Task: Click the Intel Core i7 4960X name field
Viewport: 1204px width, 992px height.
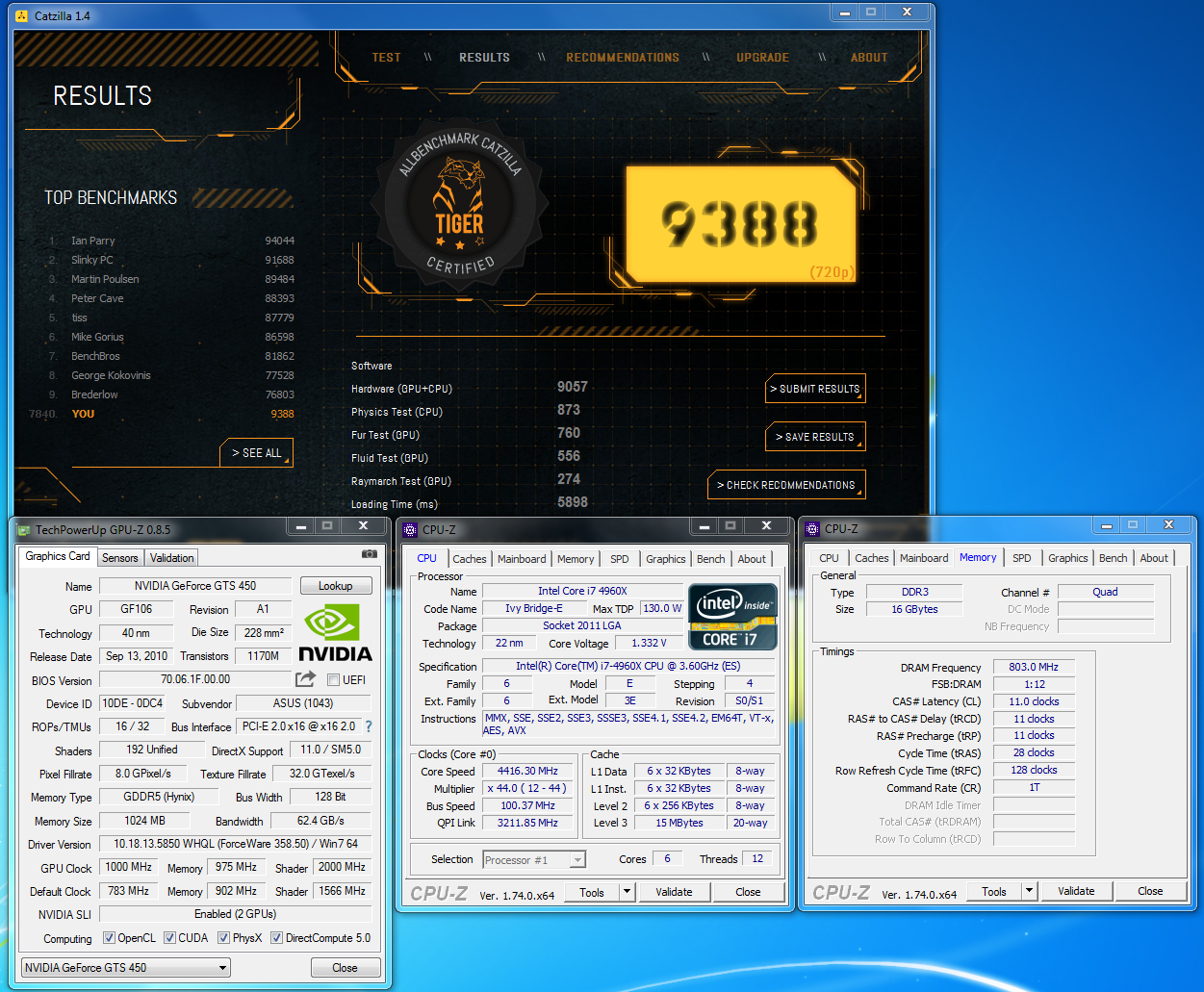Action: (x=582, y=591)
